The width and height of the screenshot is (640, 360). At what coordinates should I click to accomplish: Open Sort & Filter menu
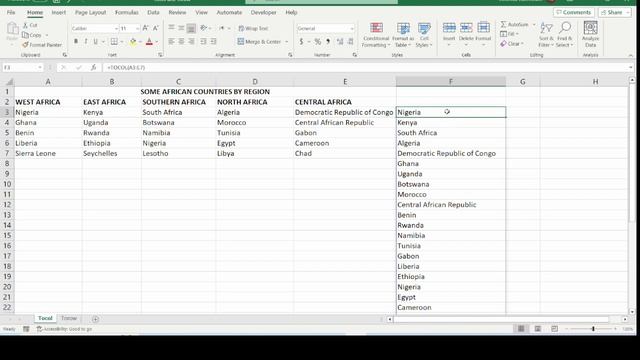(546, 34)
